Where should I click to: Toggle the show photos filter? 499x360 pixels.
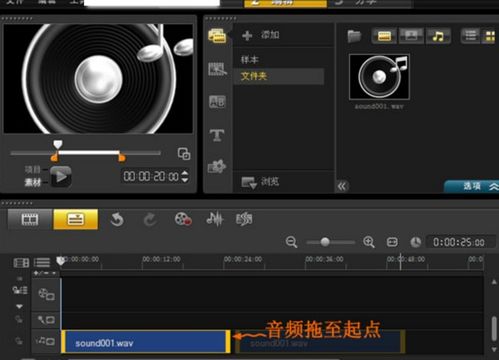click(411, 36)
